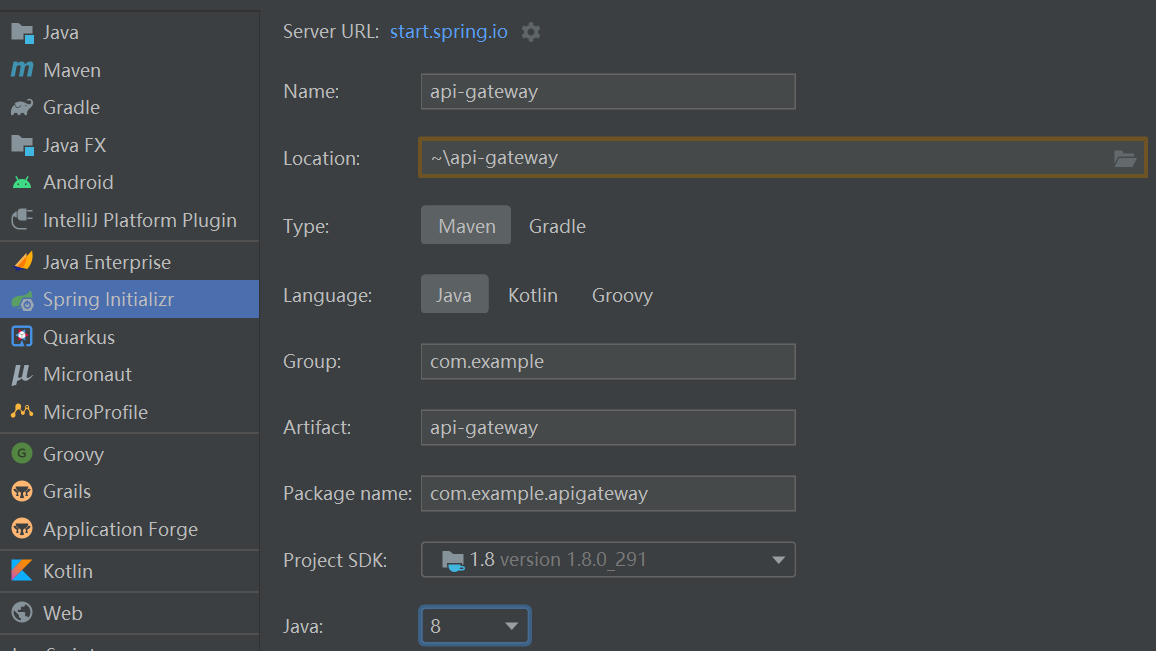
Task: Click the Spring Initializr leaf icon
Action: tap(22, 300)
